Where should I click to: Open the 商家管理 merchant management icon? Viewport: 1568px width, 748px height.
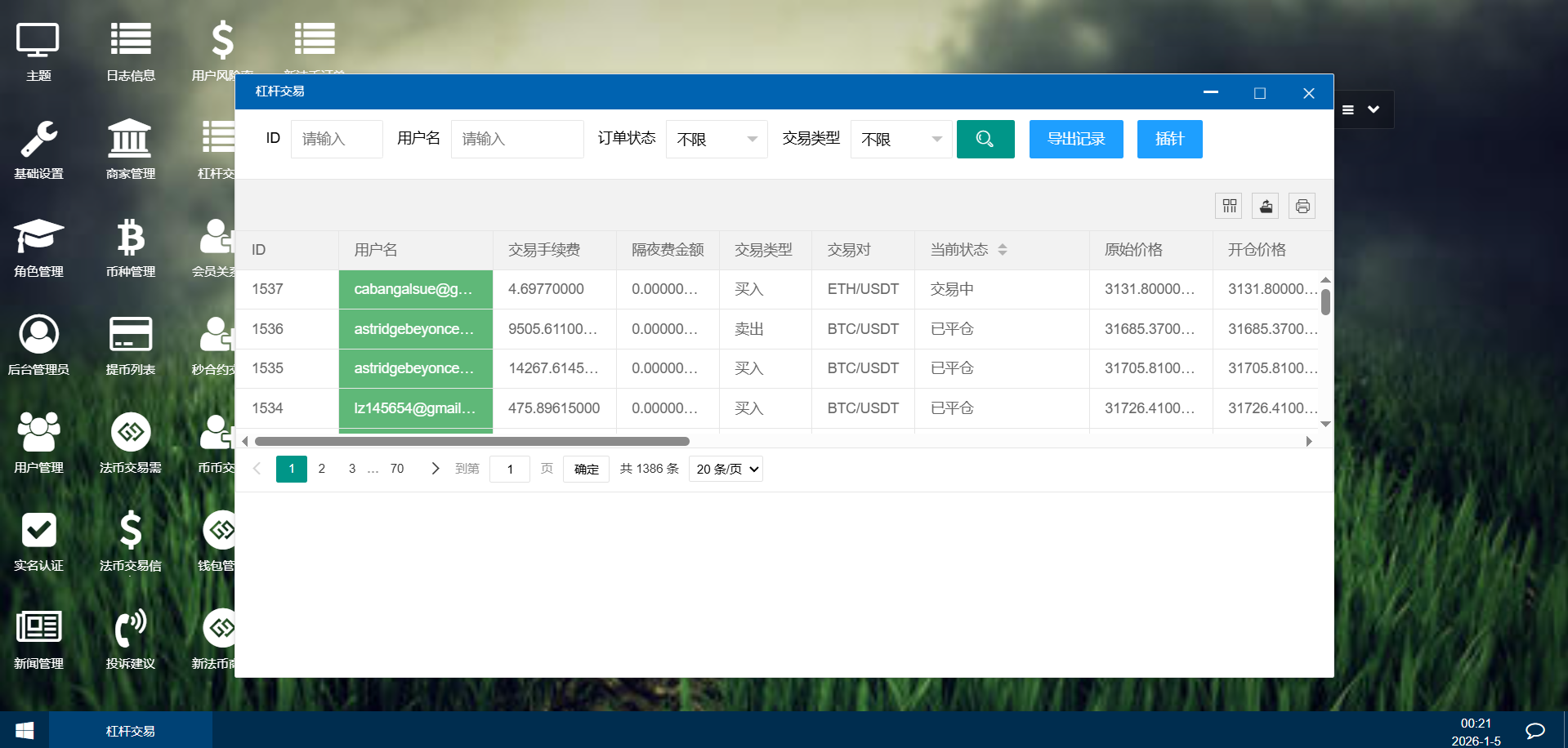[131, 149]
